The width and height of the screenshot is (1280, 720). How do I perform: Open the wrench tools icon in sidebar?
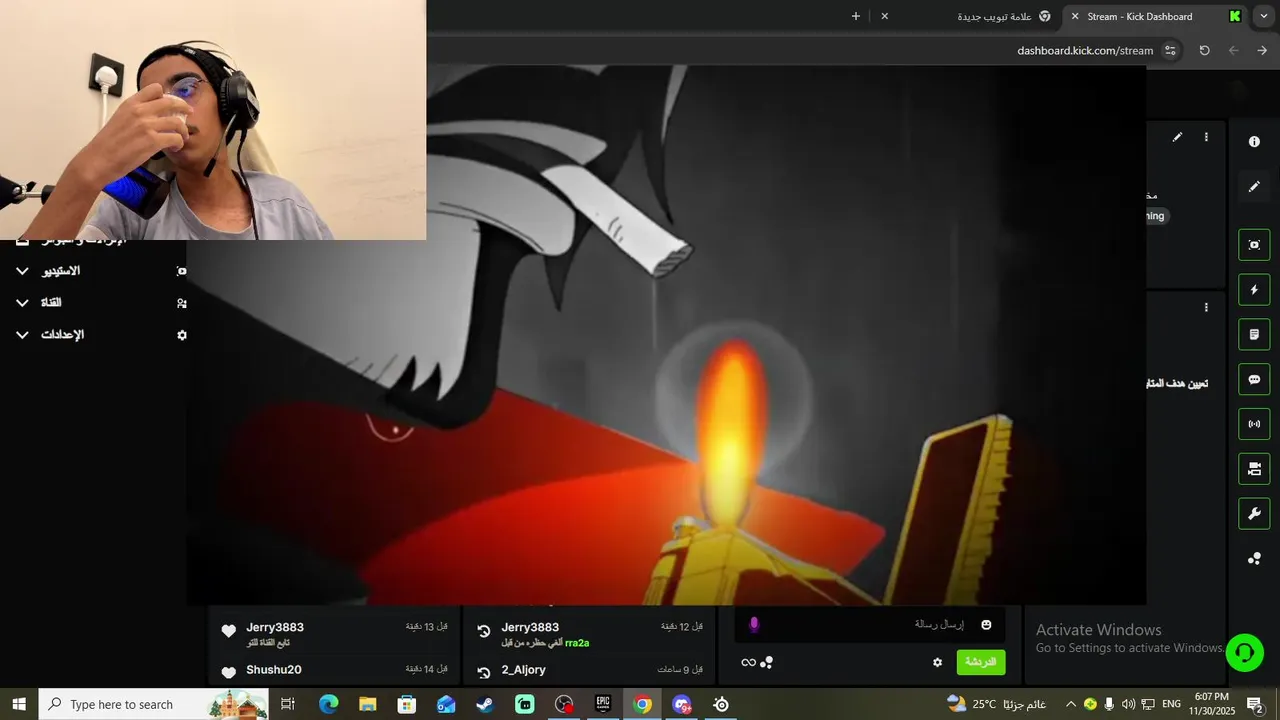pyautogui.click(x=1254, y=514)
